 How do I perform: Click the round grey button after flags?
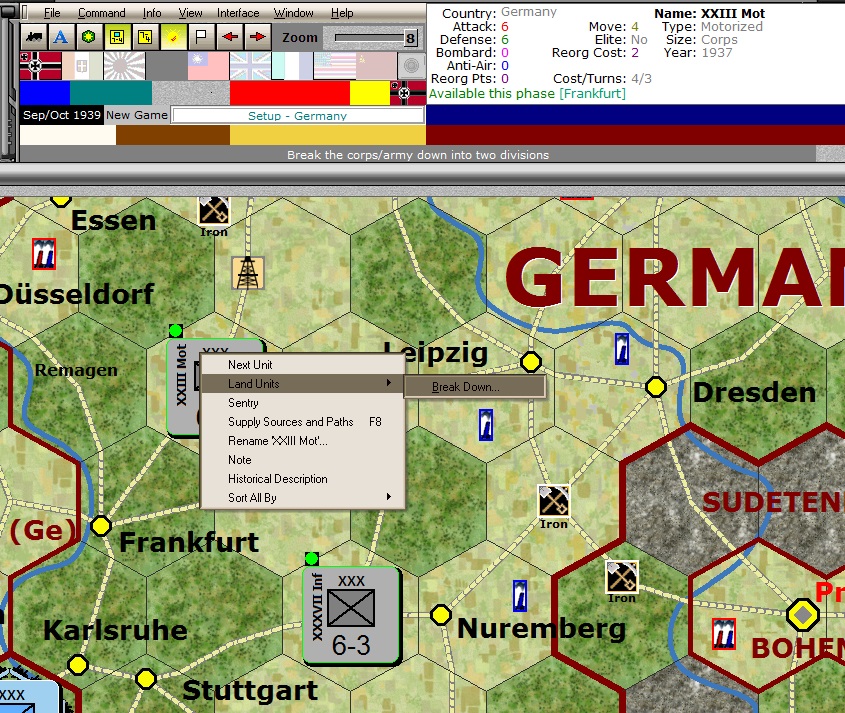411,66
